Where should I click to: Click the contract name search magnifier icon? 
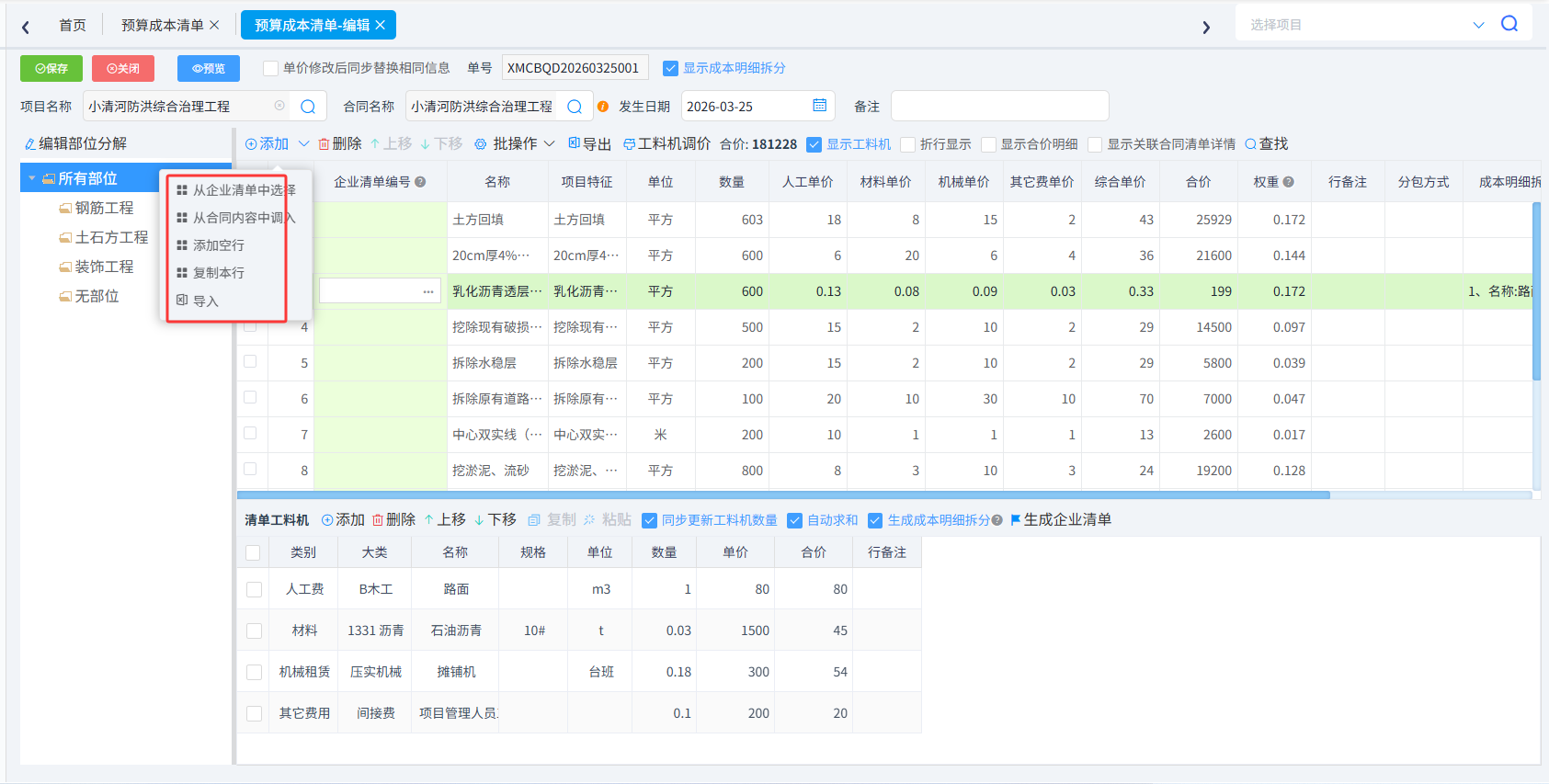tap(575, 107)
